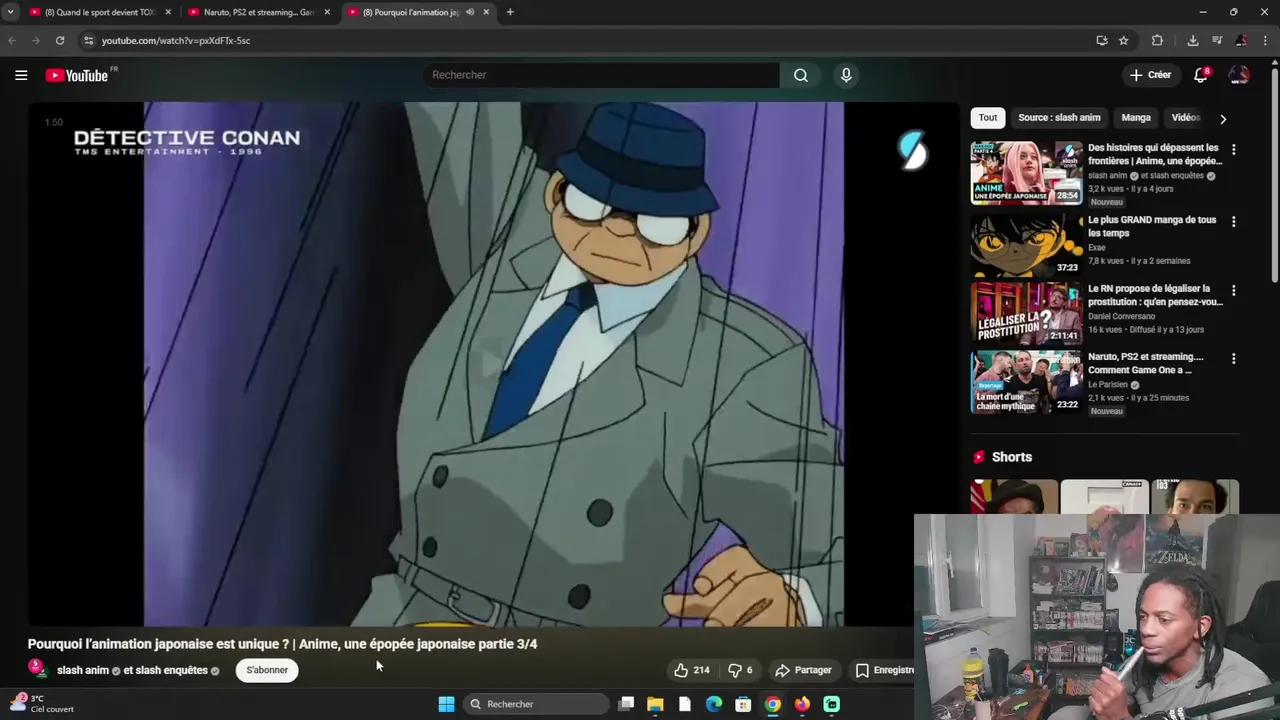Open Chrome profile avatar in toolbar
Image resolution: width=1280 pixels, height=720 pixels.
tap(1241, 40)
